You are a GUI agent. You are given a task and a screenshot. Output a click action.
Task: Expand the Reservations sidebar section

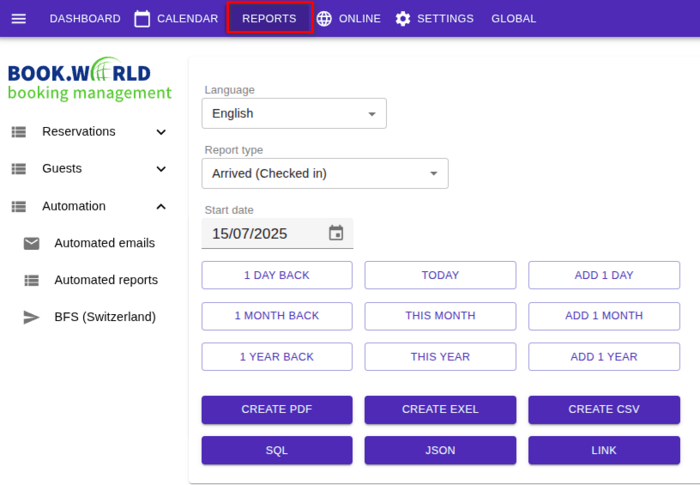(89, 132)
